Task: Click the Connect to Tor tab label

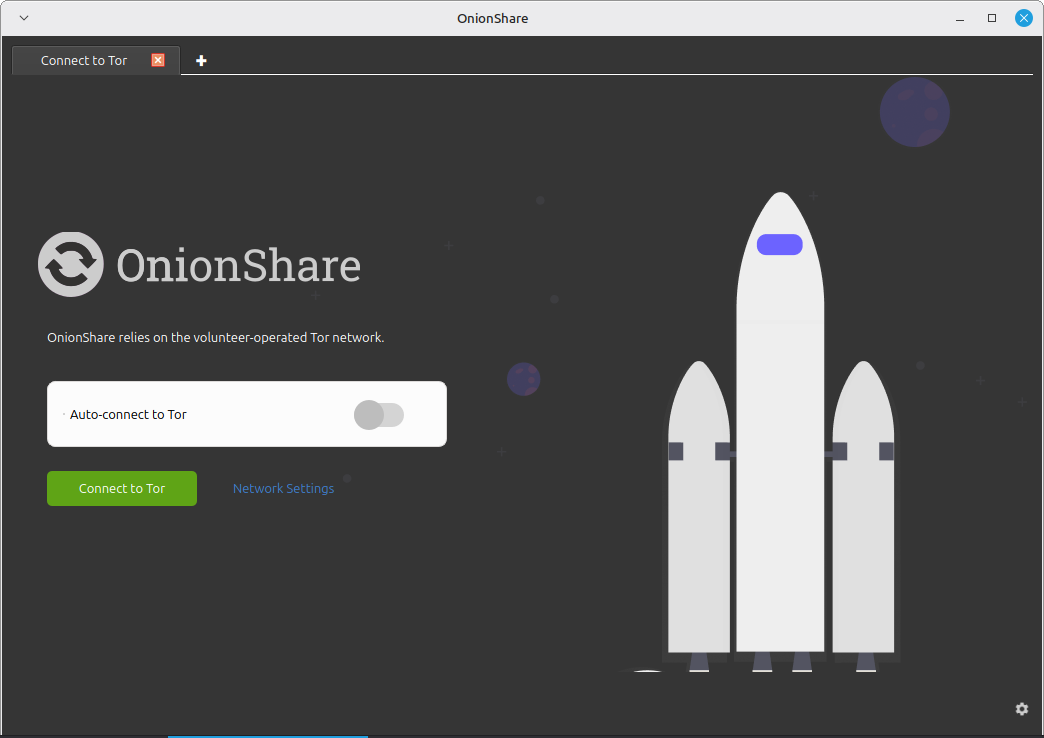Action: point(84,60)
